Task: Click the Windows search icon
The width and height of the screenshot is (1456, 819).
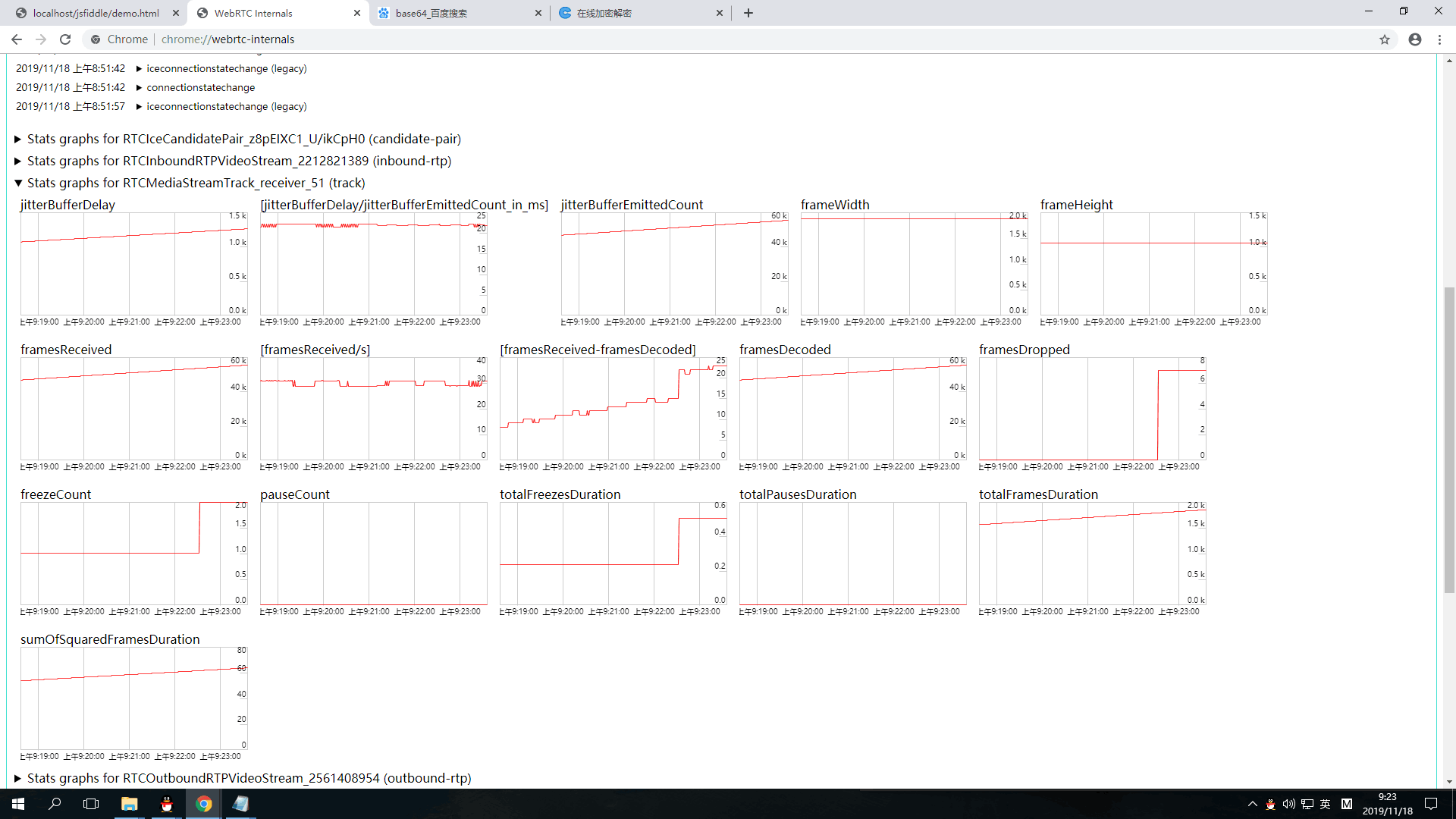Action: 54,803
